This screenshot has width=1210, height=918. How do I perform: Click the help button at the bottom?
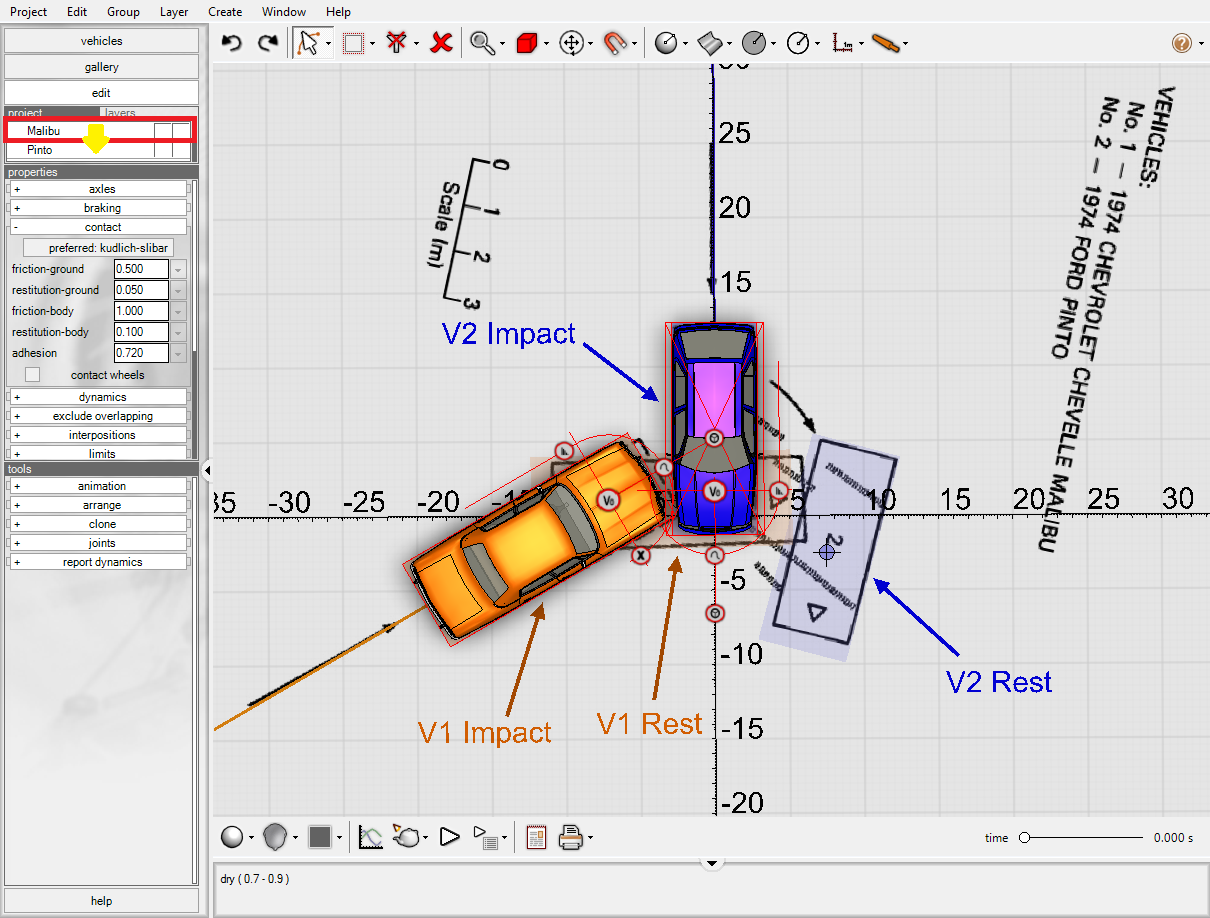click(x=101, y=901)
